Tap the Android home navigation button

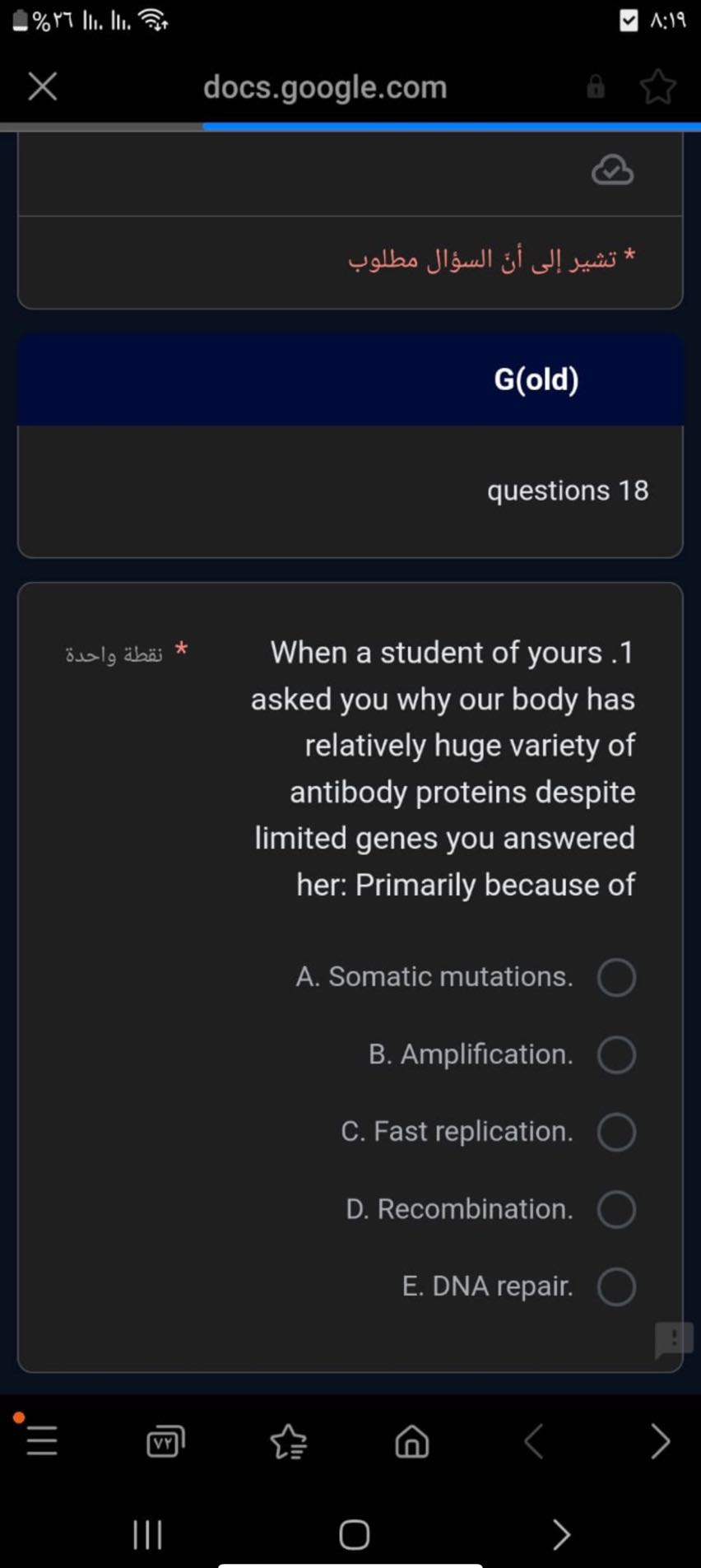[x=355, y=1534]
